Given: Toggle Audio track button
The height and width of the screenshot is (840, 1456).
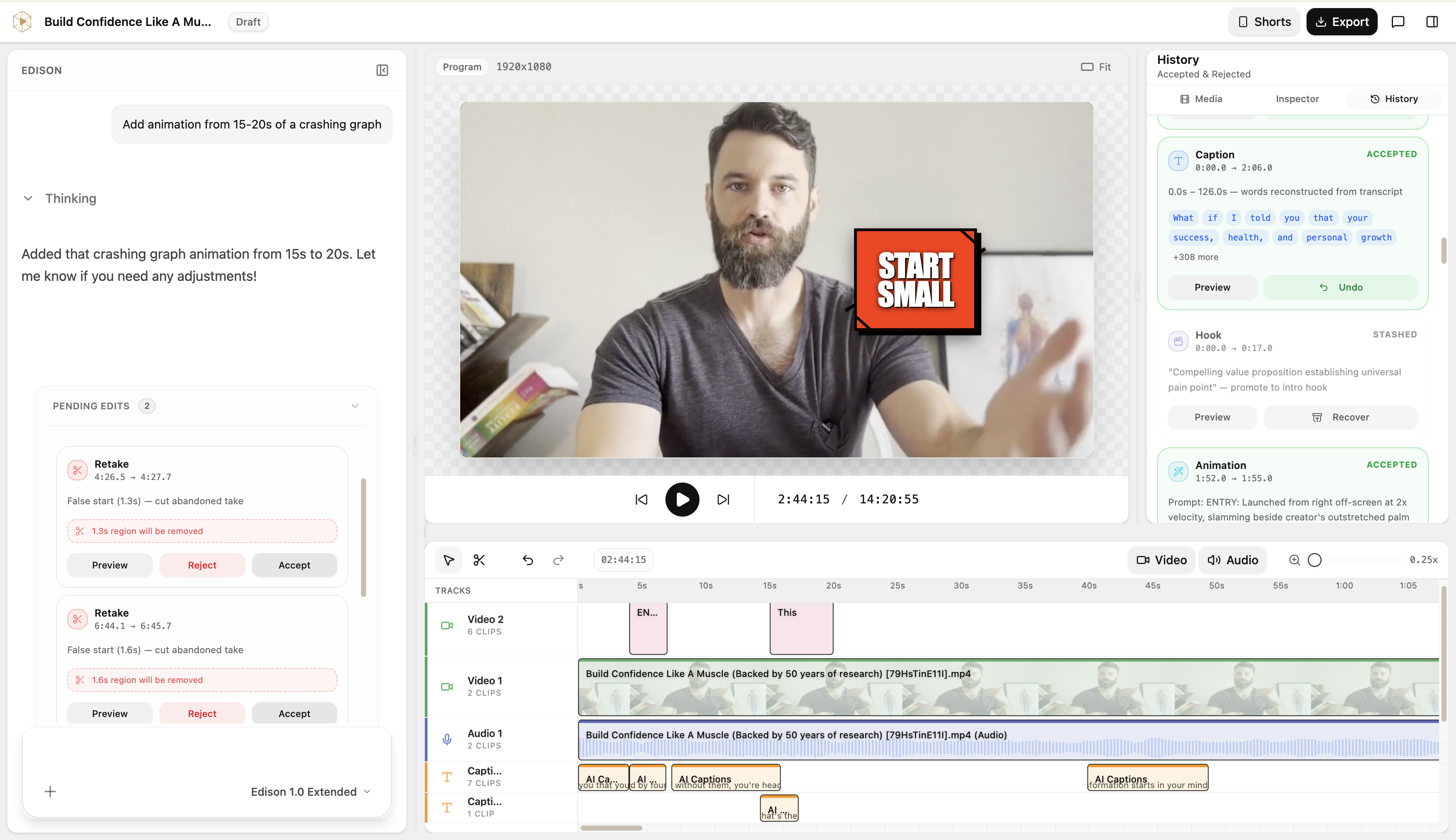Looking at the screenshot, I should [1232, 560].
